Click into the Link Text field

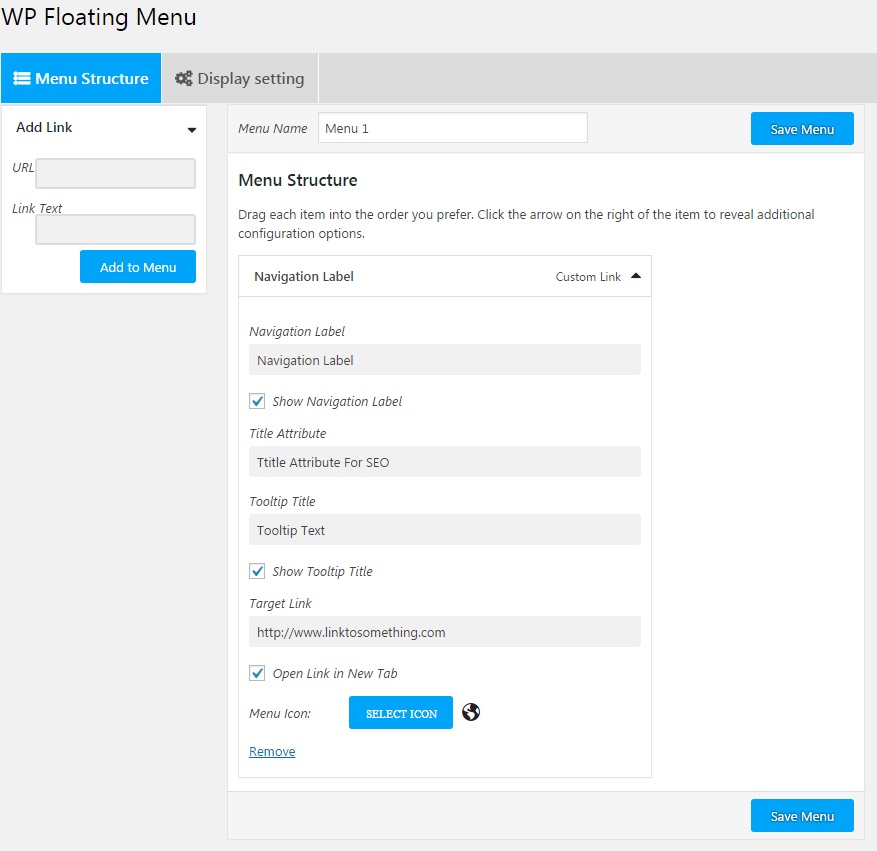(115, 230)
